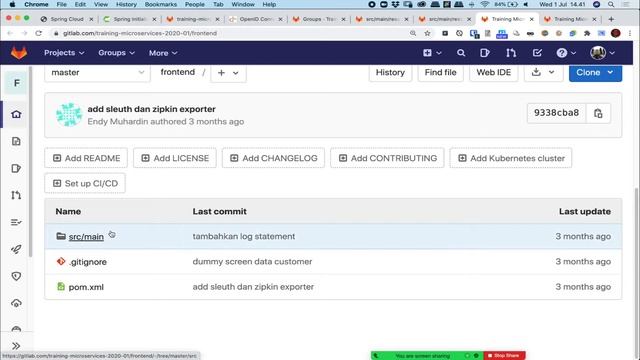Open the Clone dropdown button
Screen dimensions: 640x360
point(596,73)
